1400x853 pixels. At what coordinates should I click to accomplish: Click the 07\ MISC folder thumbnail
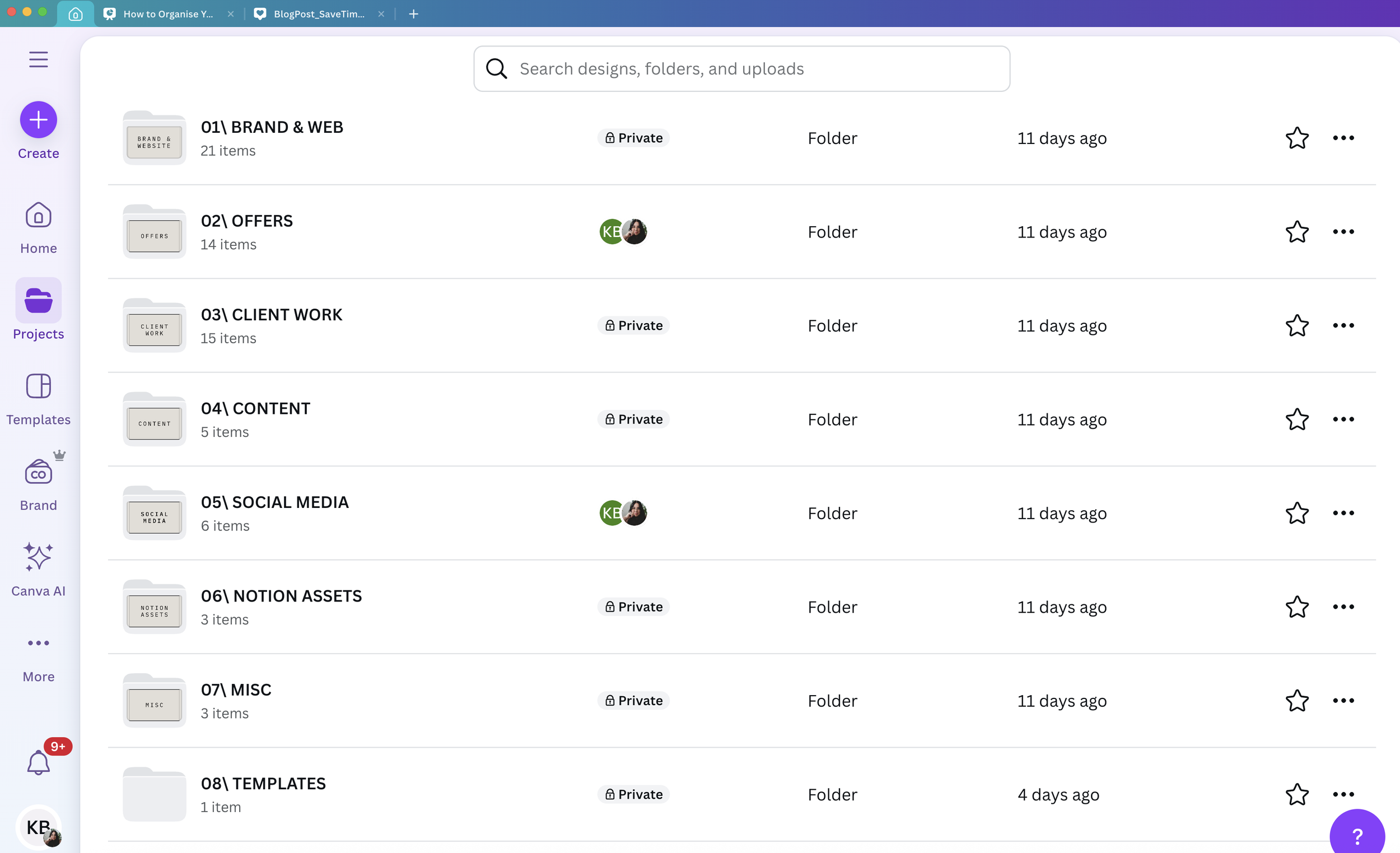(x=155, y=701)
